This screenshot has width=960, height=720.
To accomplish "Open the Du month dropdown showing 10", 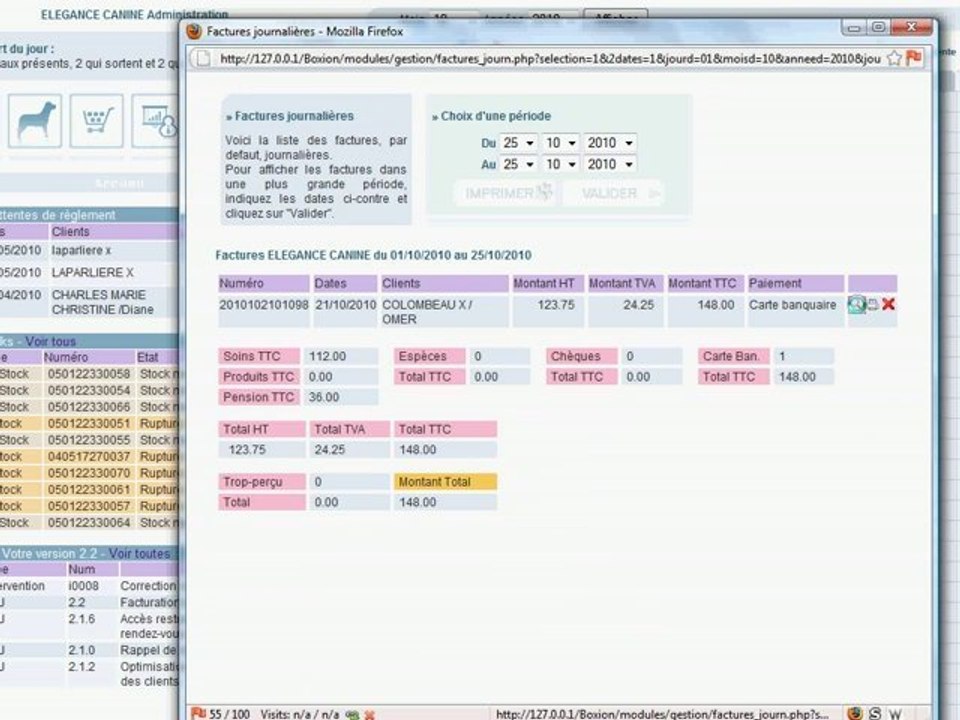I will (x=560, y=143).
